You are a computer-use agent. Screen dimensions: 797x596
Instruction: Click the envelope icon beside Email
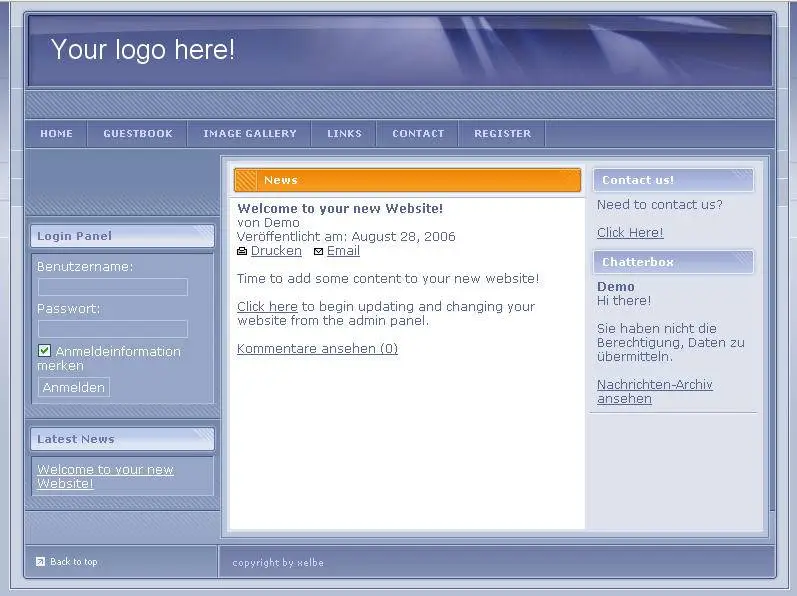coord(319,252)
